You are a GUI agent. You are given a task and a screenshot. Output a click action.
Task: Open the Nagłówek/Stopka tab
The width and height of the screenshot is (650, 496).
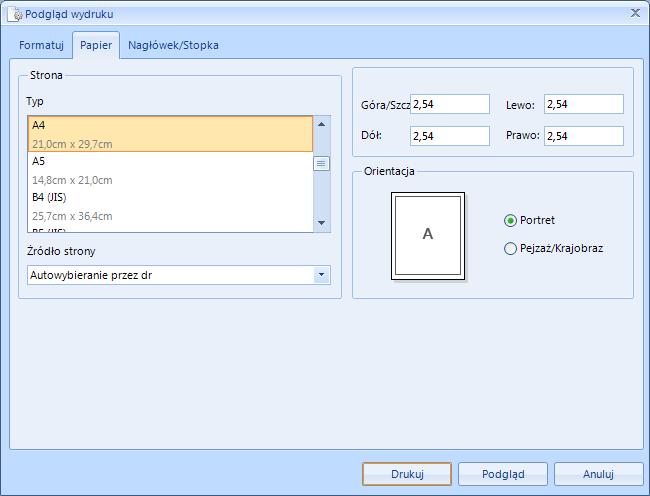[x=173, y=45]
